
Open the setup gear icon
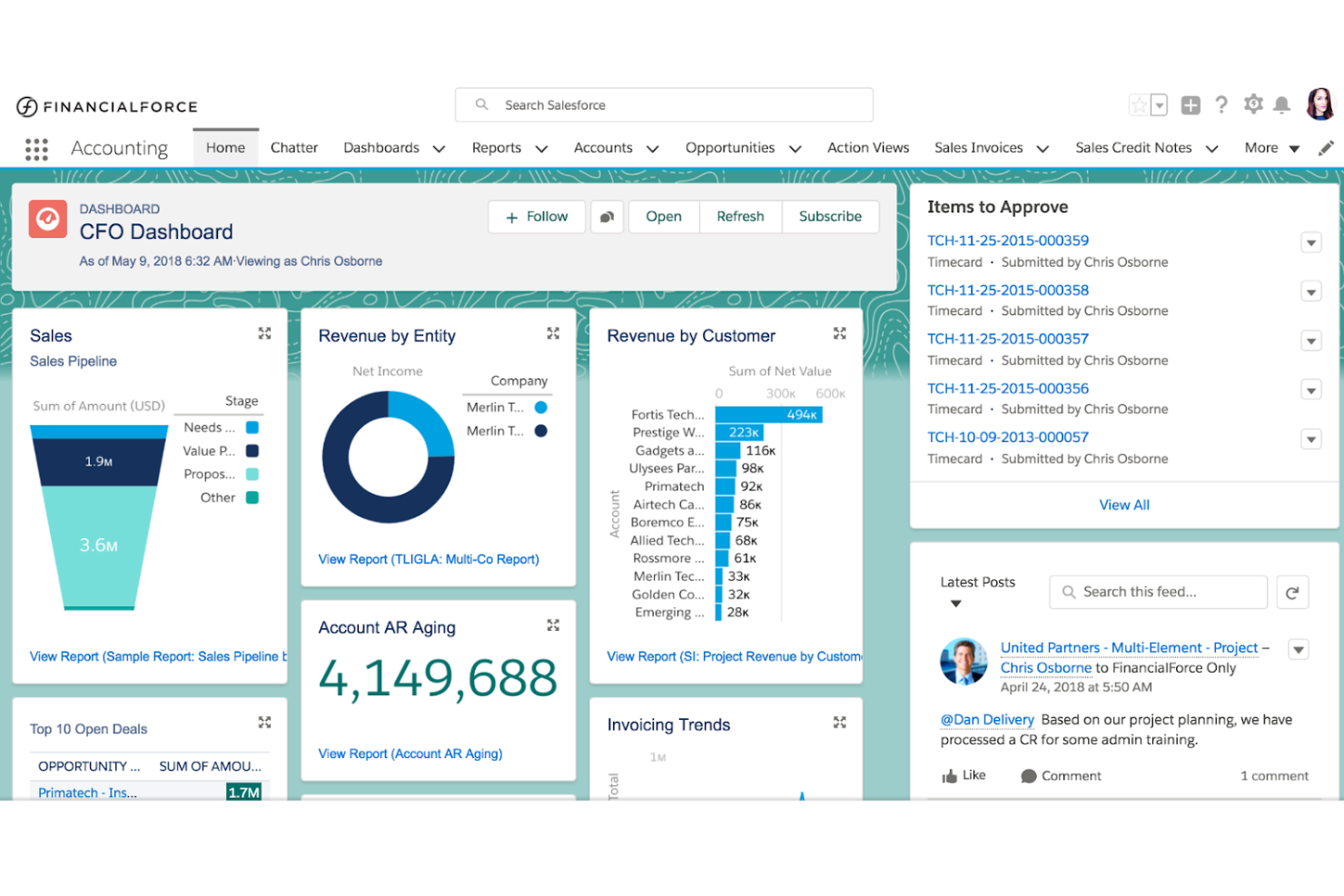[1253, 104]
